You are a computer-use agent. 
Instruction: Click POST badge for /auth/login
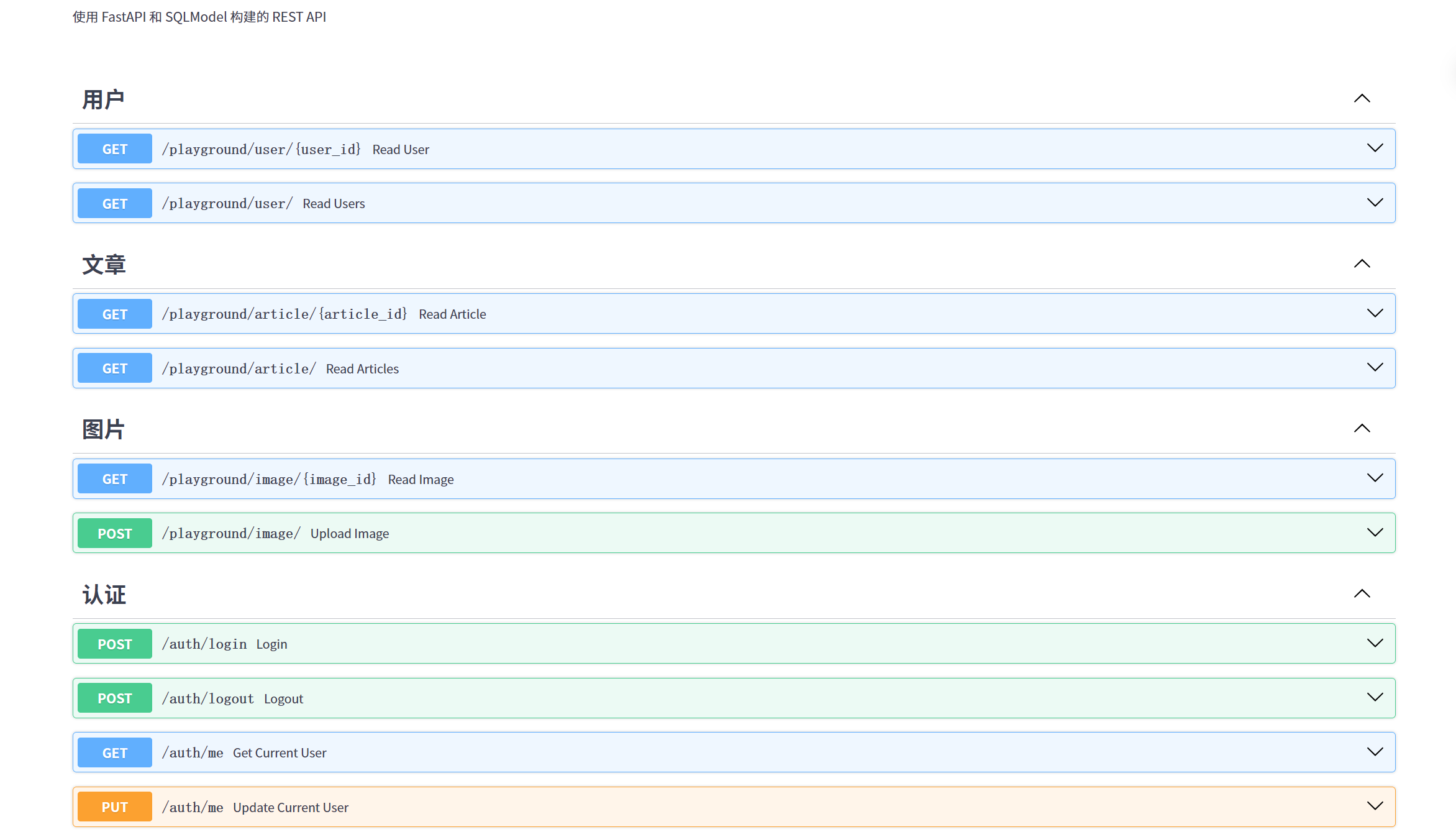coord(115,644)
